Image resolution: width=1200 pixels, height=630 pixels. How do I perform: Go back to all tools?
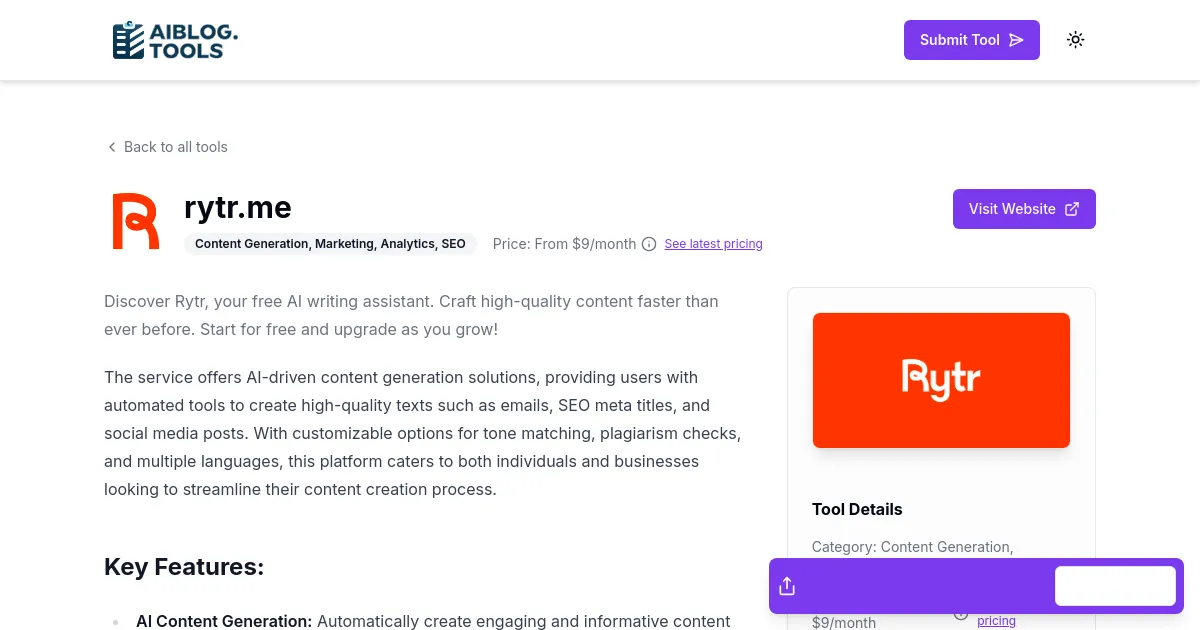[x=175, y=147]
